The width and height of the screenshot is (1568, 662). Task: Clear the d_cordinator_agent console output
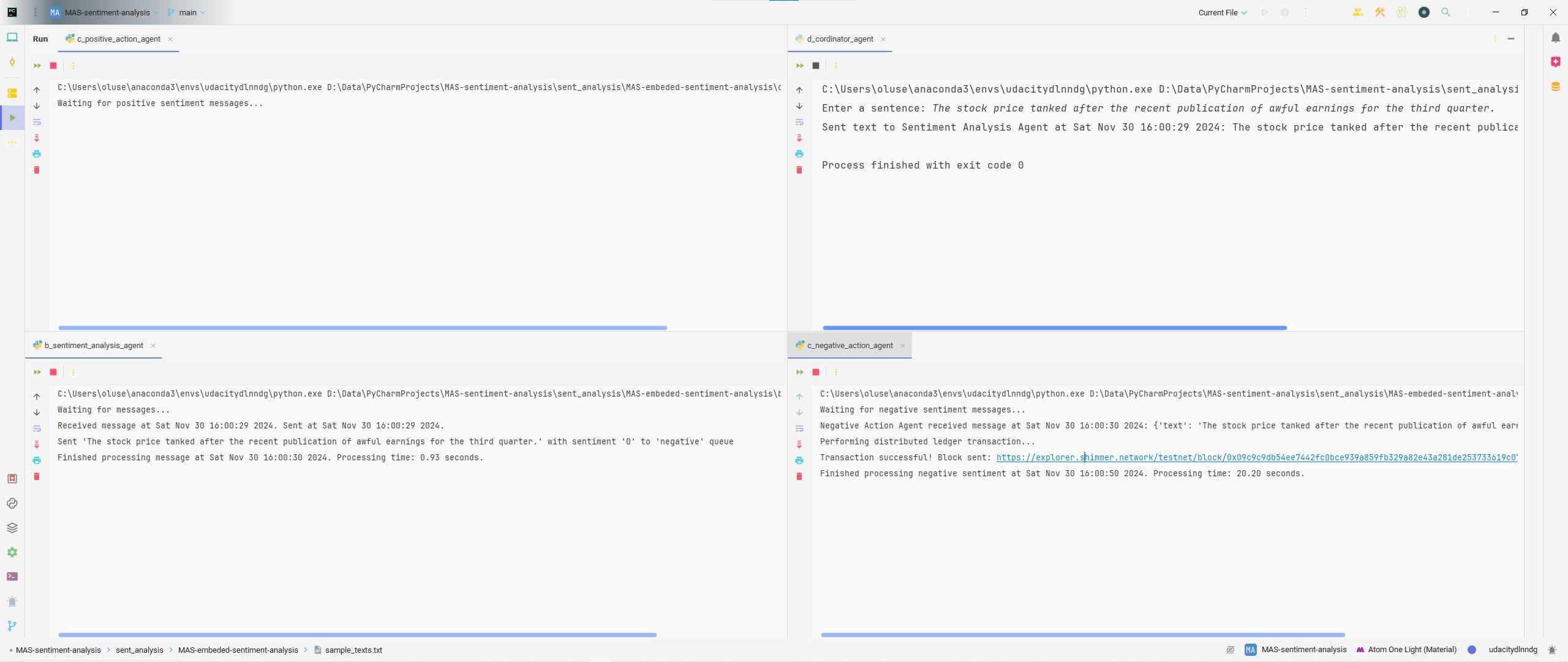(x=799, y=170)
